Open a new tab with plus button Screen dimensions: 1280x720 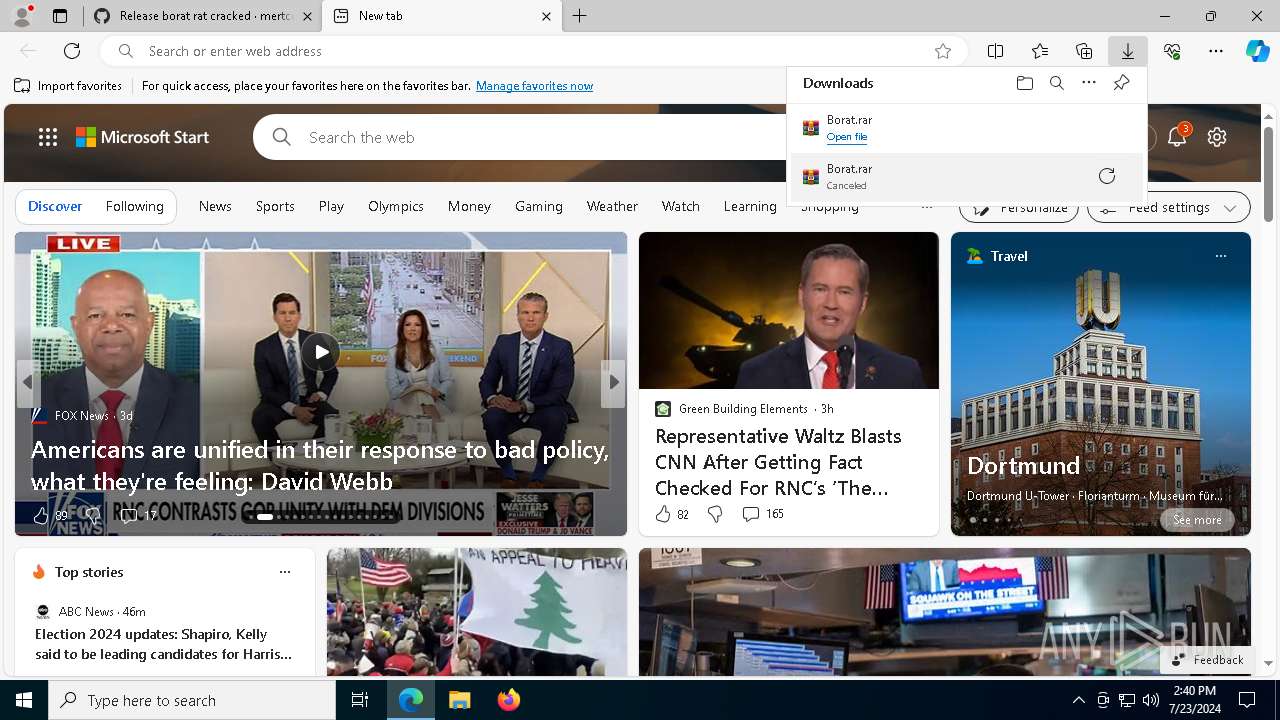click(x=579, y=16)
